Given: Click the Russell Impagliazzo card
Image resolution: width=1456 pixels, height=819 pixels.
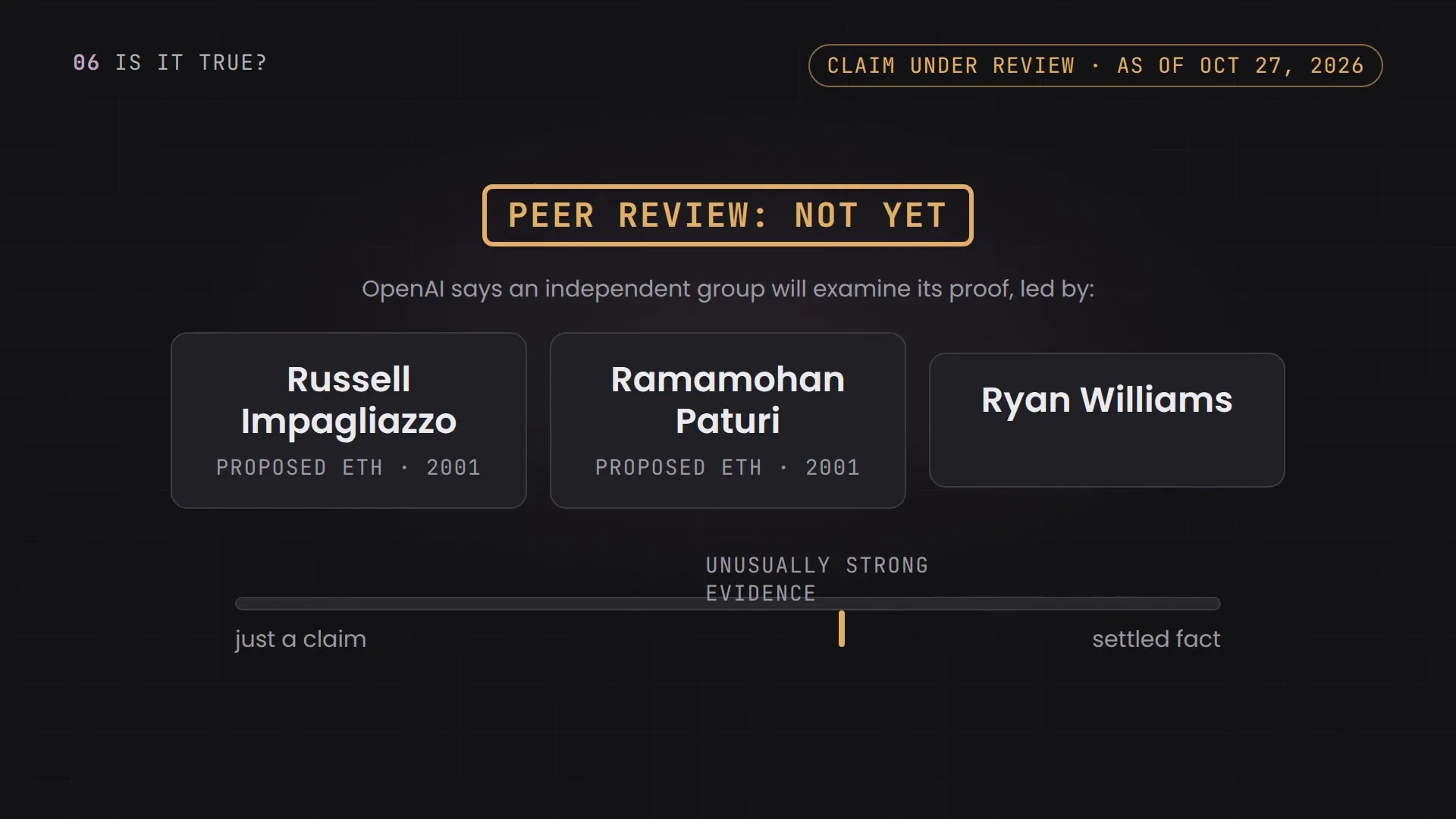Looking at the screenshot, I should point(349,420).
